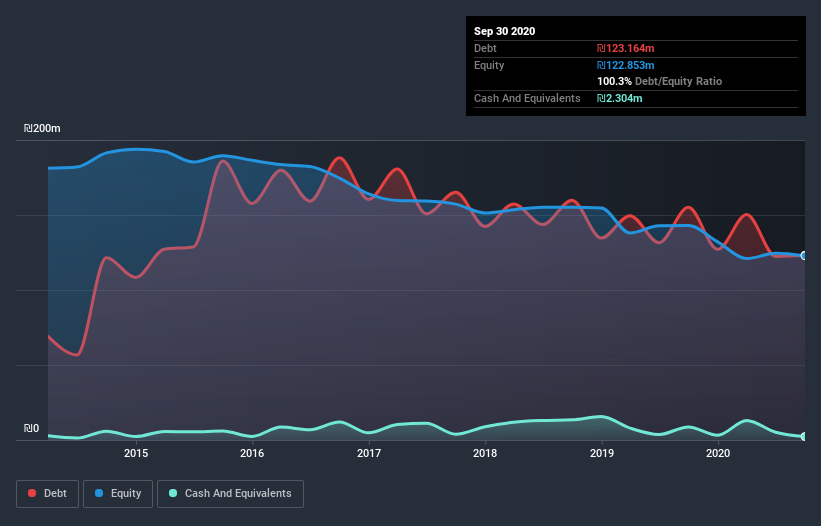The width and height of the screenshot is (821, 526).
Task: Click the Equity line endpoint marker
Action: pyautogui.click(x=804, y=255)
